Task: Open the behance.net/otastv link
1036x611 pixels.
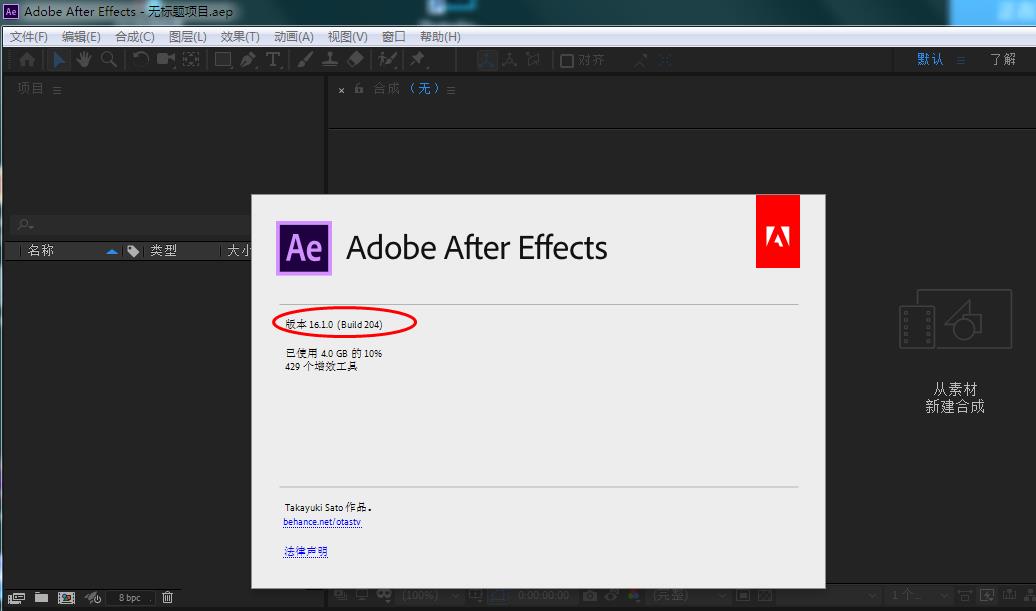Action: [x=322, y=522]
